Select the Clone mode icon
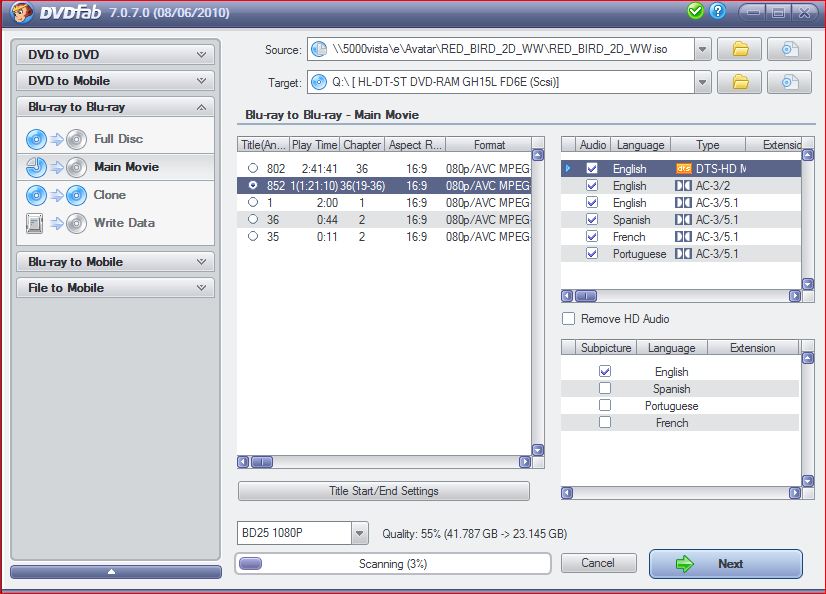This screenshot has width=826, height=594. [x=55, y=195]
